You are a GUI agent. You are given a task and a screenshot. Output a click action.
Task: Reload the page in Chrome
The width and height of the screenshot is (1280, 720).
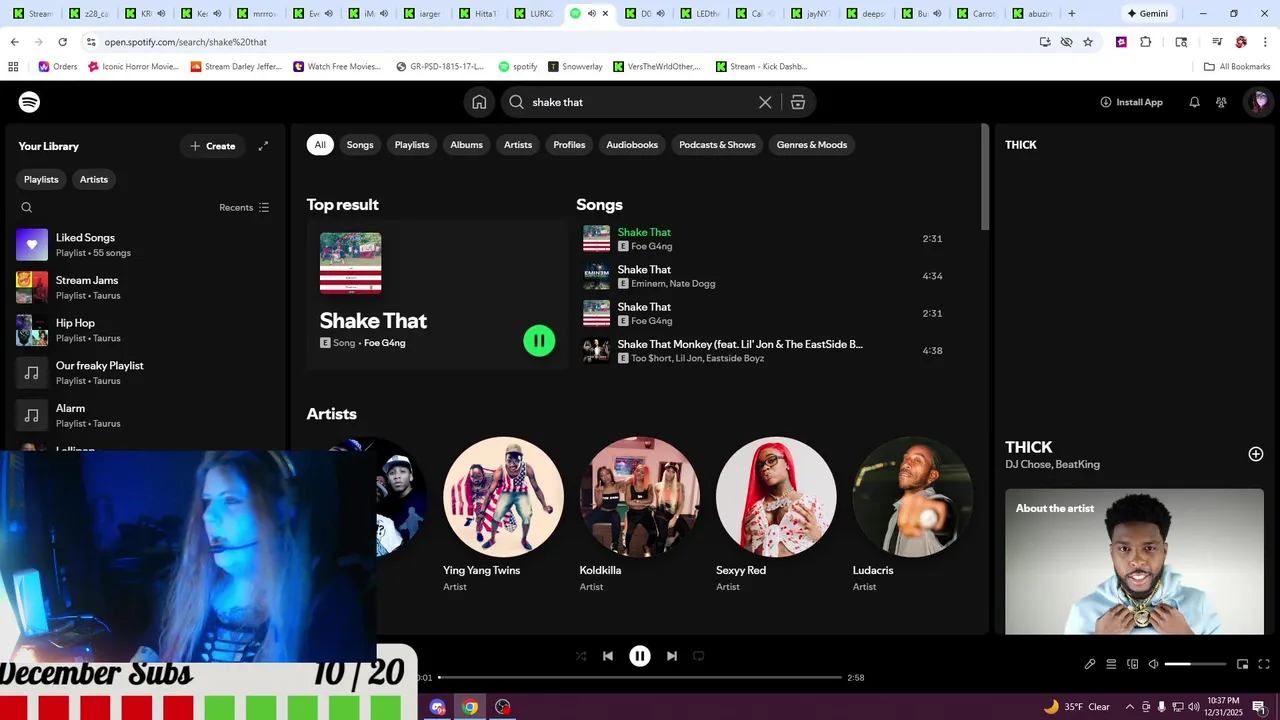[x=62, y=42]
